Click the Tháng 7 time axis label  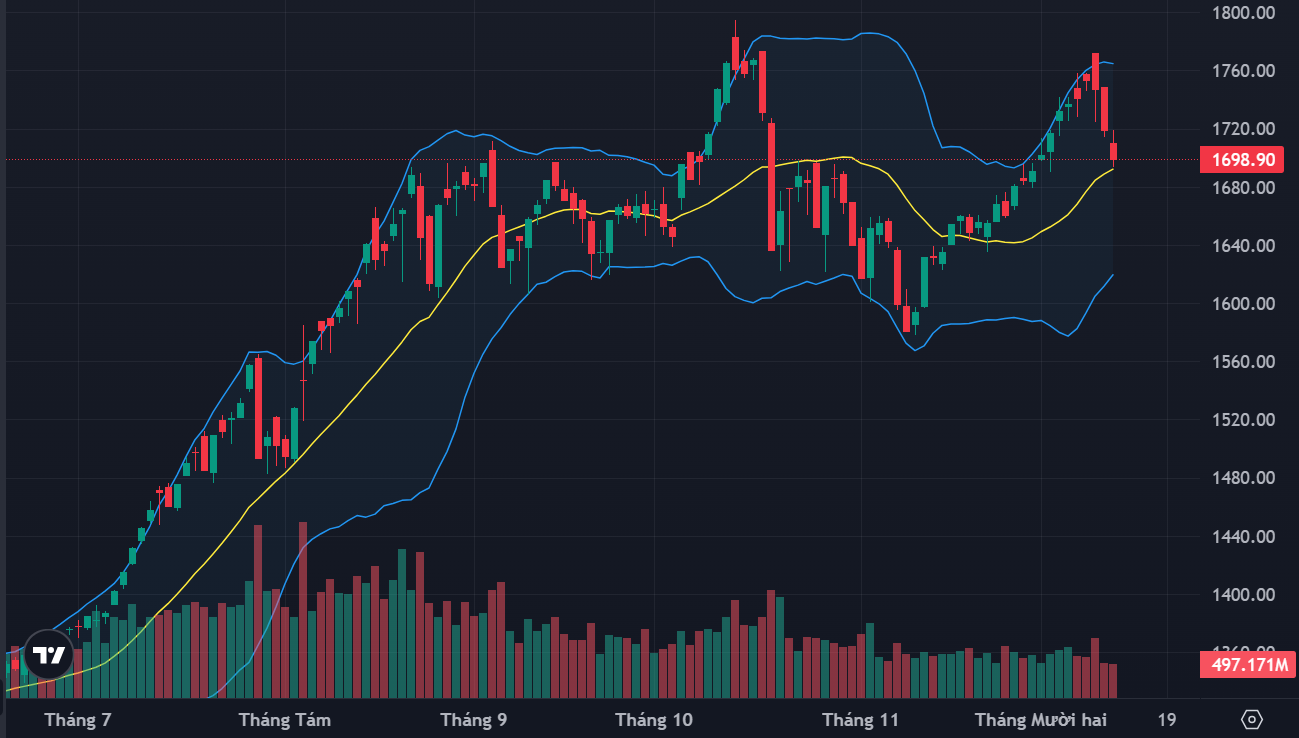click(x=78, y=720)
